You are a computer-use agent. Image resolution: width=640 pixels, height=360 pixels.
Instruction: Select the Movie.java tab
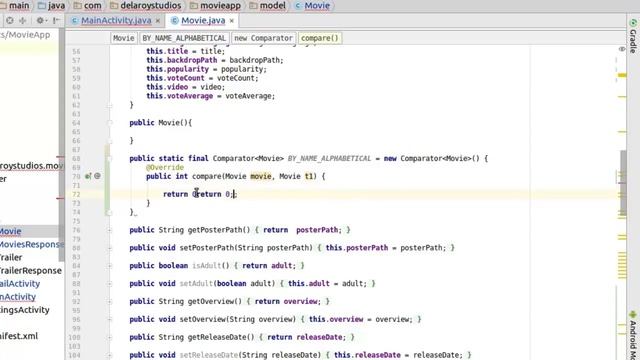(203, 20)
